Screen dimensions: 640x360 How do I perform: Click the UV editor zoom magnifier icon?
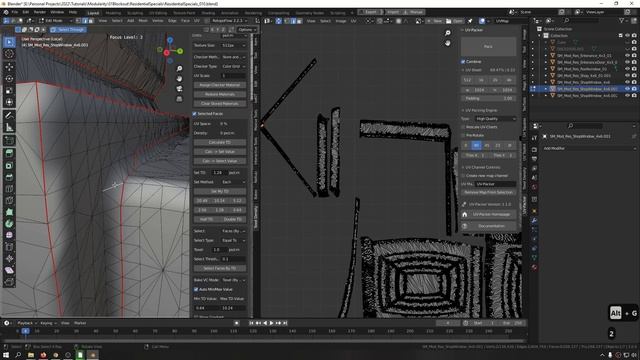tap(448, 33)
